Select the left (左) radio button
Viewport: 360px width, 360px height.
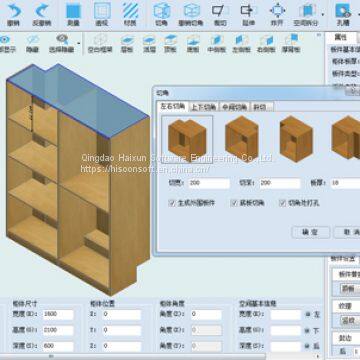pos(307,314)
